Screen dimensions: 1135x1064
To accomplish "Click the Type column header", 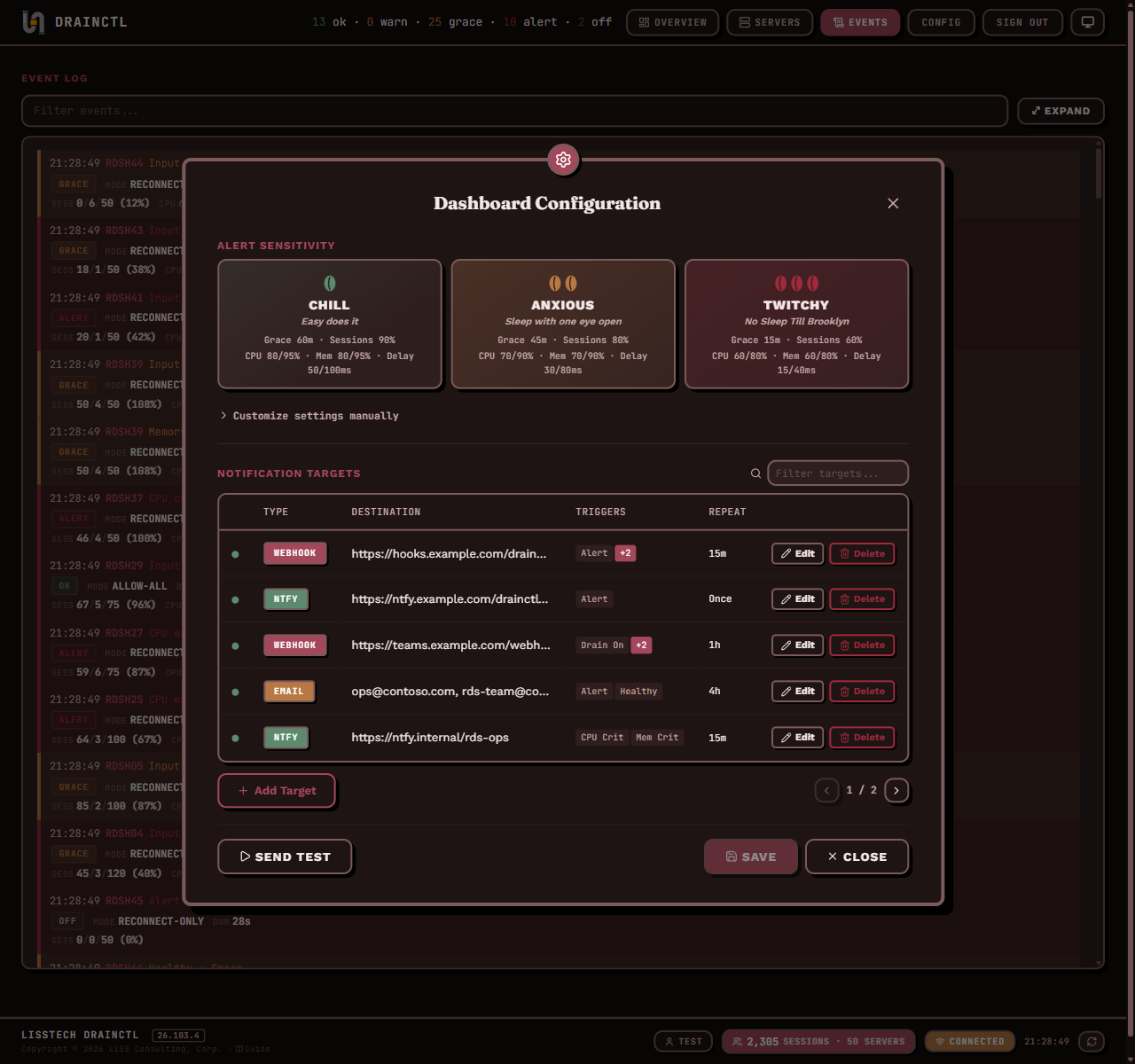I will [x=276, y=512].
